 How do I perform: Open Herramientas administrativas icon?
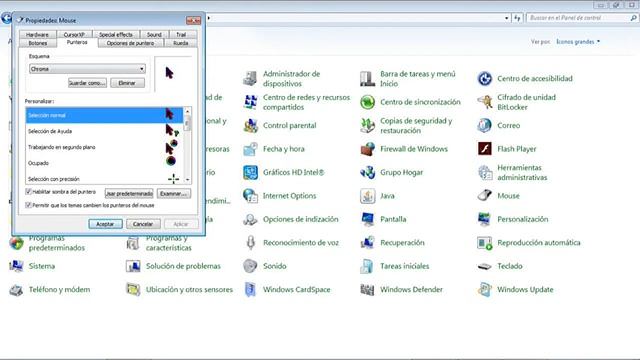coord(484,172)
